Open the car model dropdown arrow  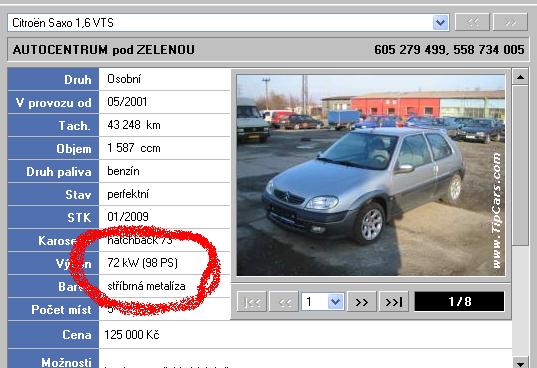(440, 23)
